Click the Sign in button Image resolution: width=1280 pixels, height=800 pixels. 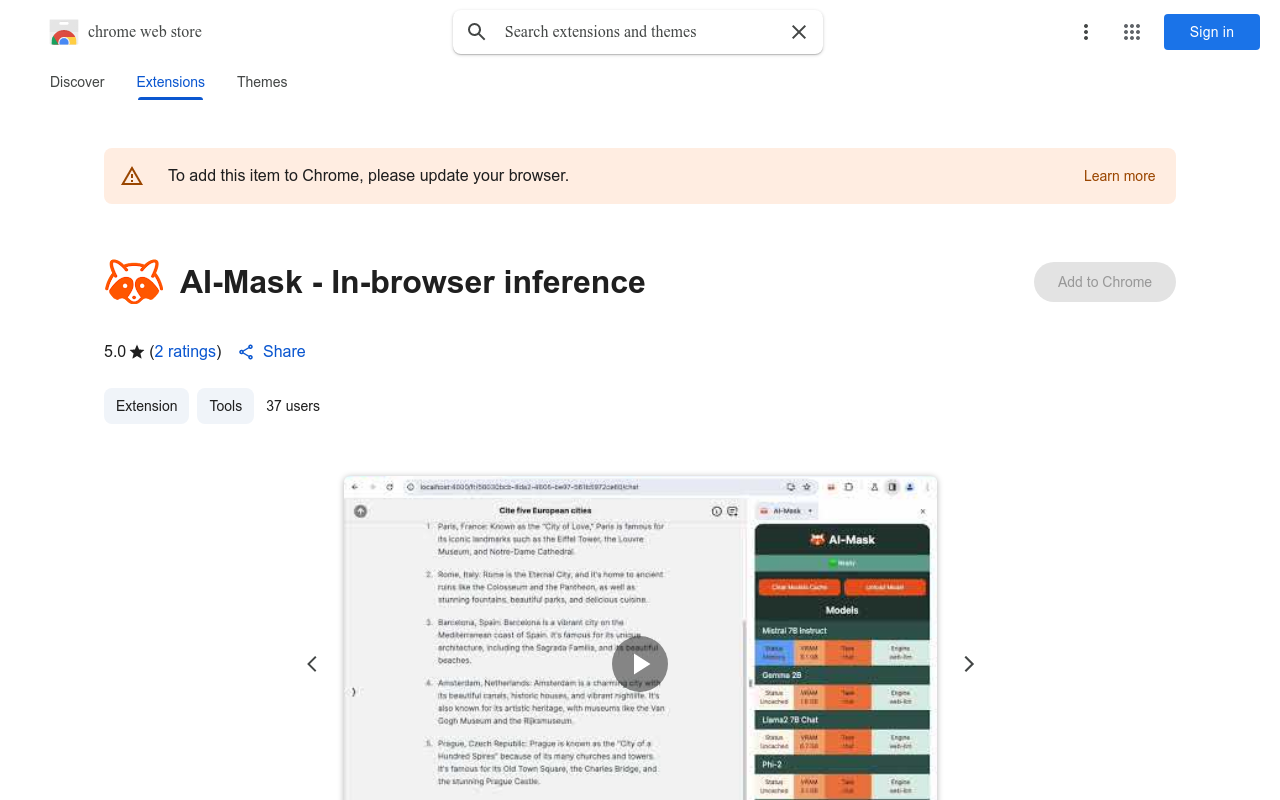[x=1212, y=32]
